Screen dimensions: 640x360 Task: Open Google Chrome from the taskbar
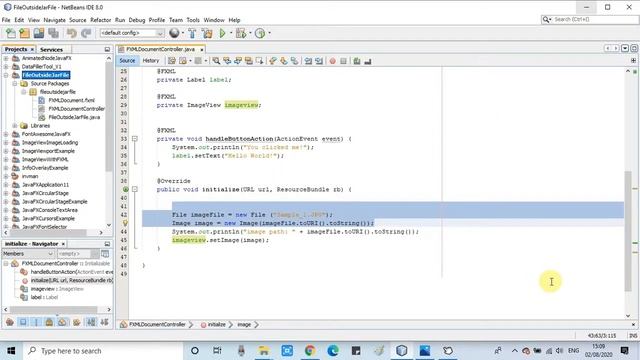coord(310,351)
